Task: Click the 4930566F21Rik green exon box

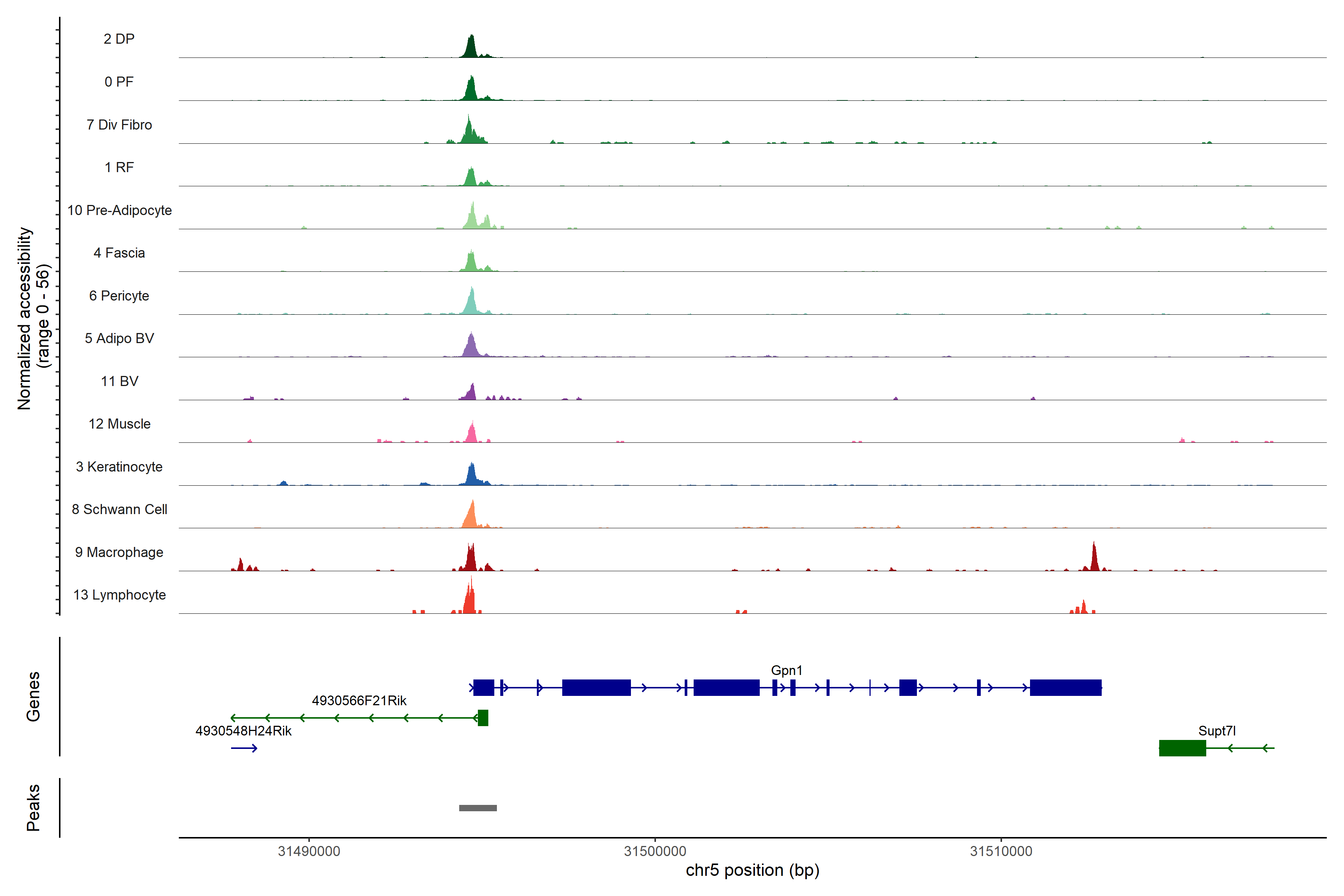Action: (x=483, y=718)
